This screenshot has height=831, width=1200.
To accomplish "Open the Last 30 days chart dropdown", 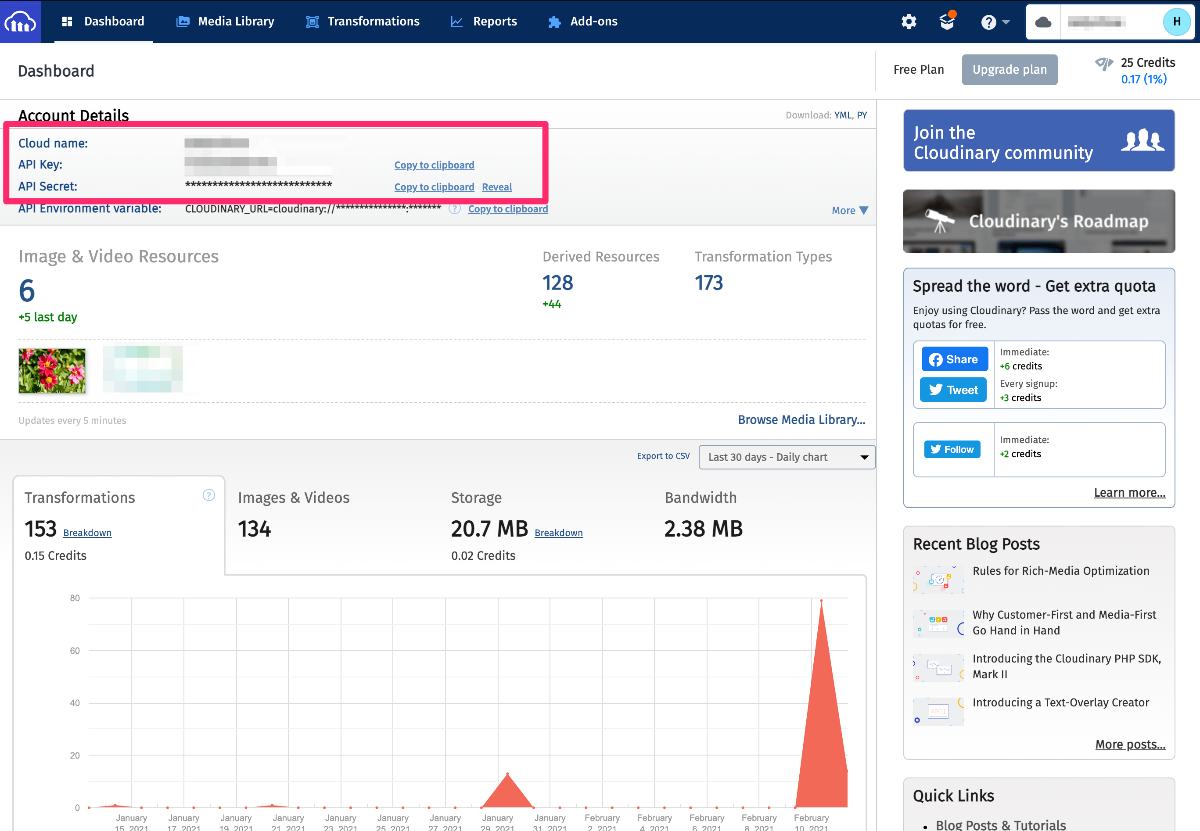I will click(787, 457).
